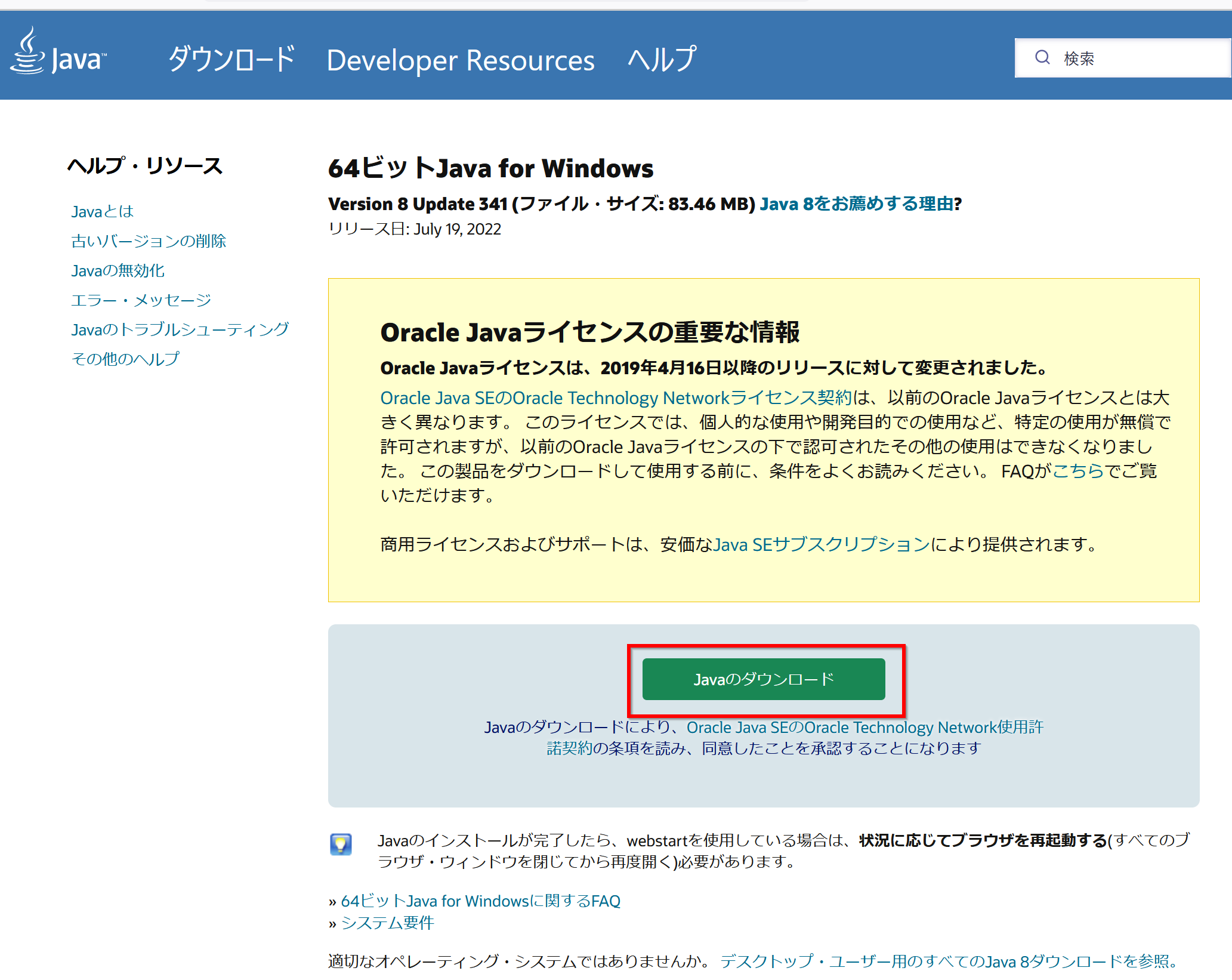
Task: Select 状況に応じてブラウザを再起動する bold text
Action: click(x=983, y=840)
